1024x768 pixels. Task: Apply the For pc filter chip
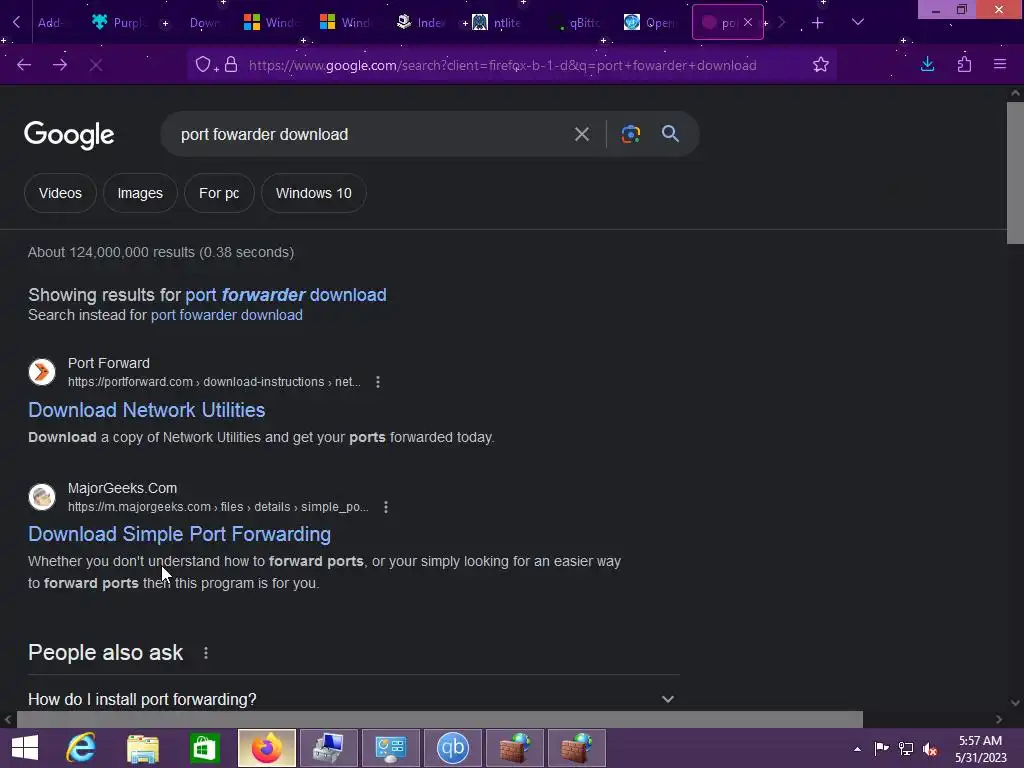(219, 193)
